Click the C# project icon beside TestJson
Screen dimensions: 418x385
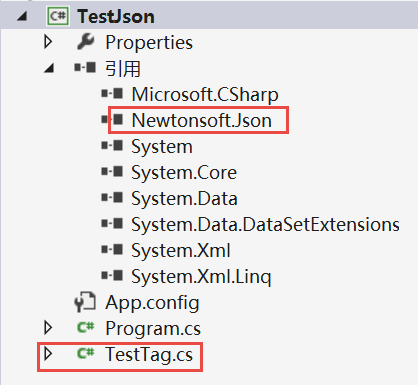click(58, 16)
